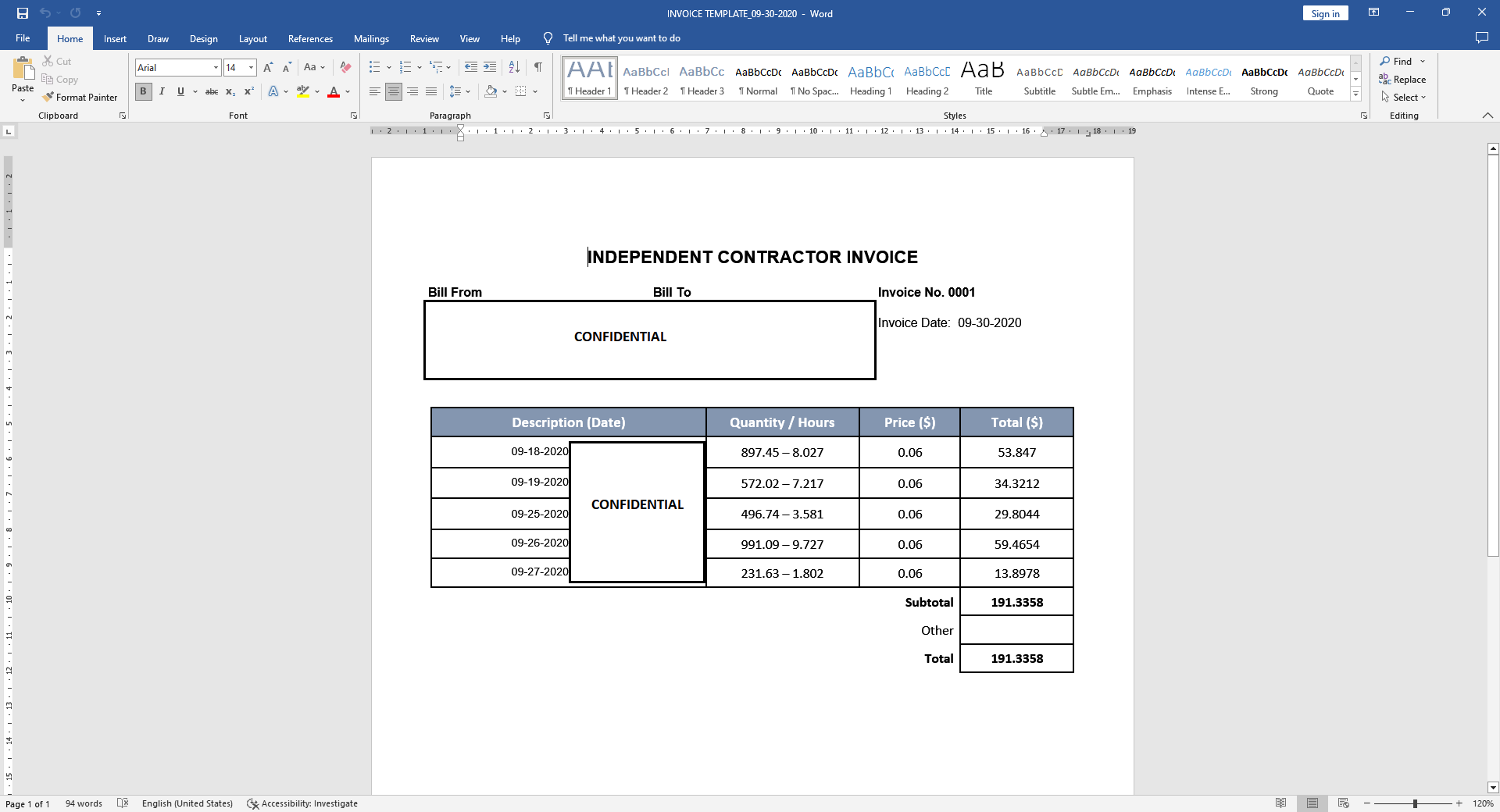This screenshot has height=812, width=1500.
Task: Click the zoom out minus button
Action: [1367, 803]
